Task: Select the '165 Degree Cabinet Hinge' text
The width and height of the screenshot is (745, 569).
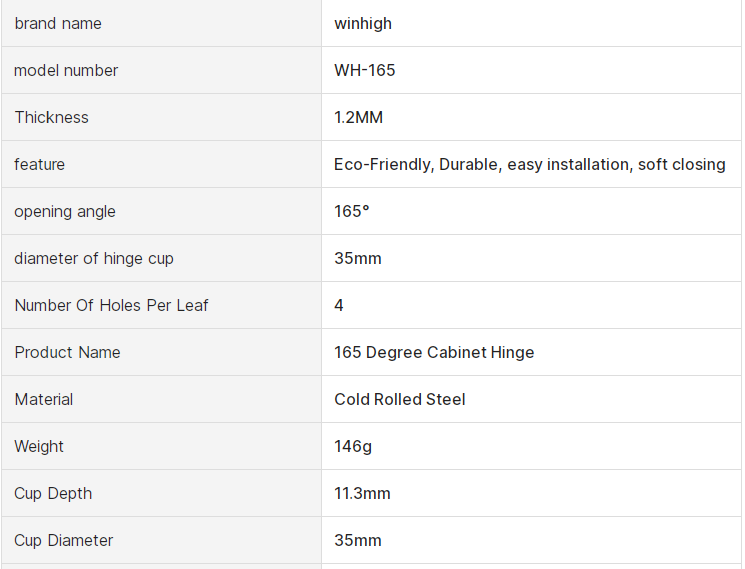Action: click(434, 352)
